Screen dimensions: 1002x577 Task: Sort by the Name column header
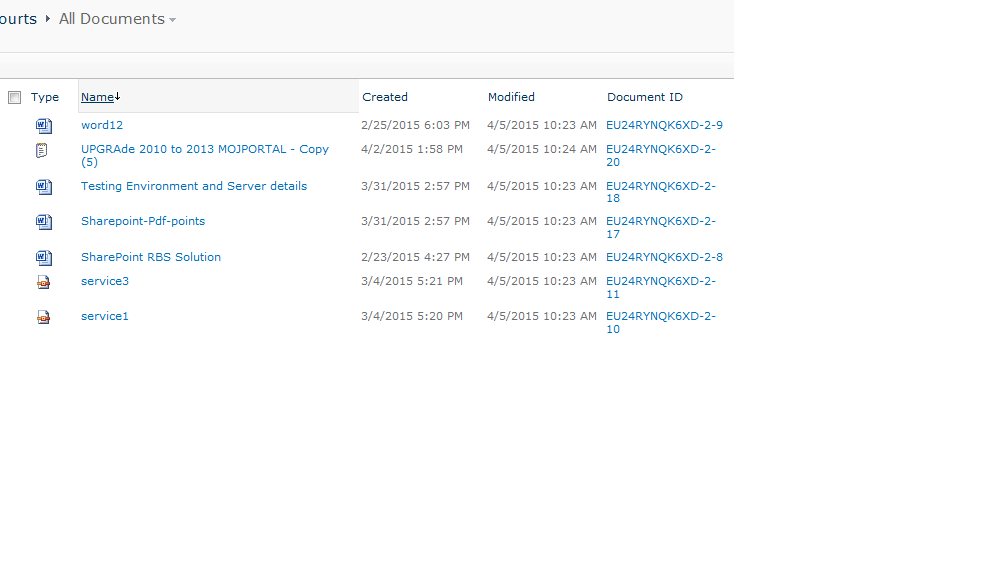click(97, 97)
